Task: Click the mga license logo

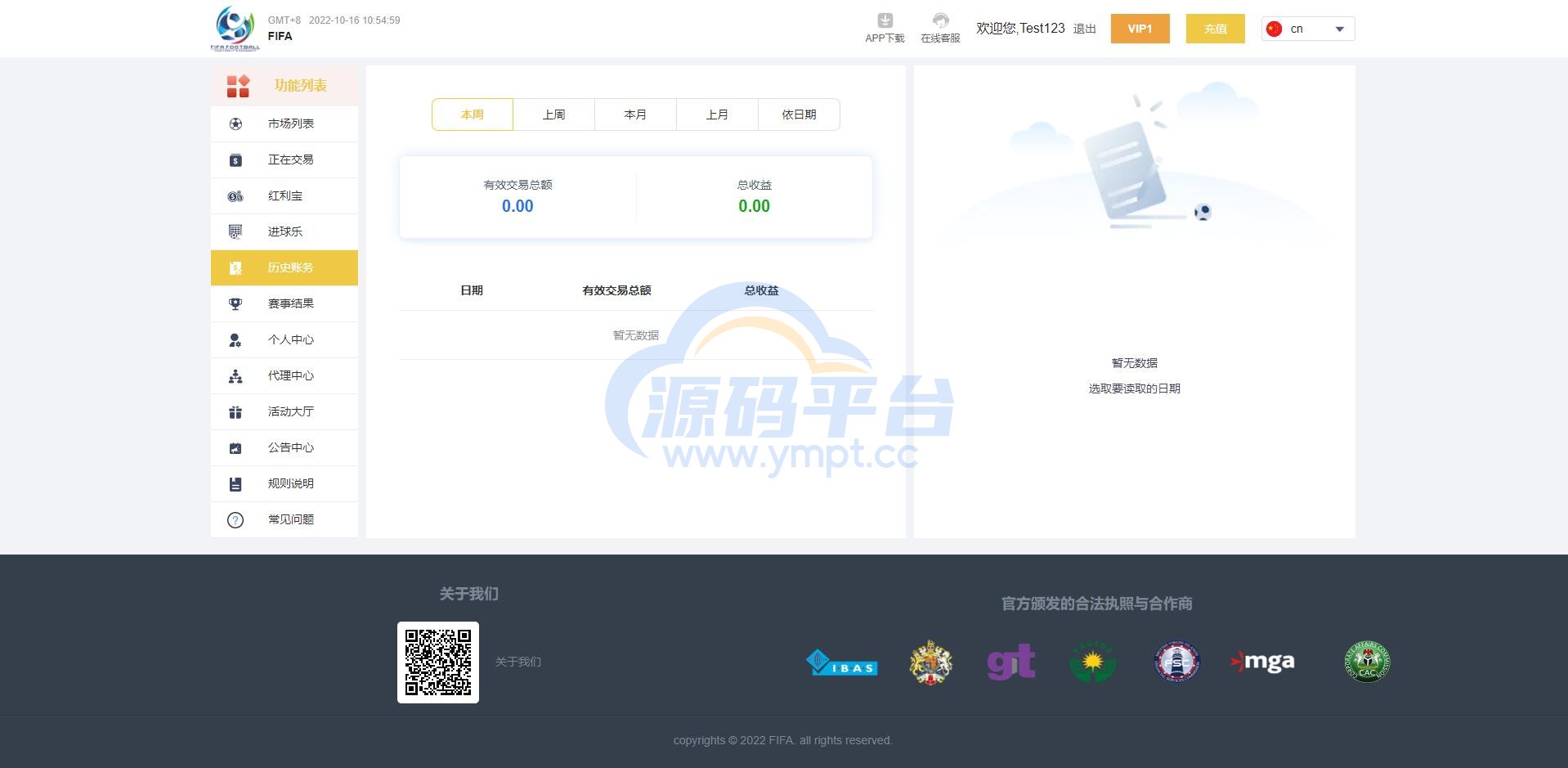Action: [x=1263, y=662]
